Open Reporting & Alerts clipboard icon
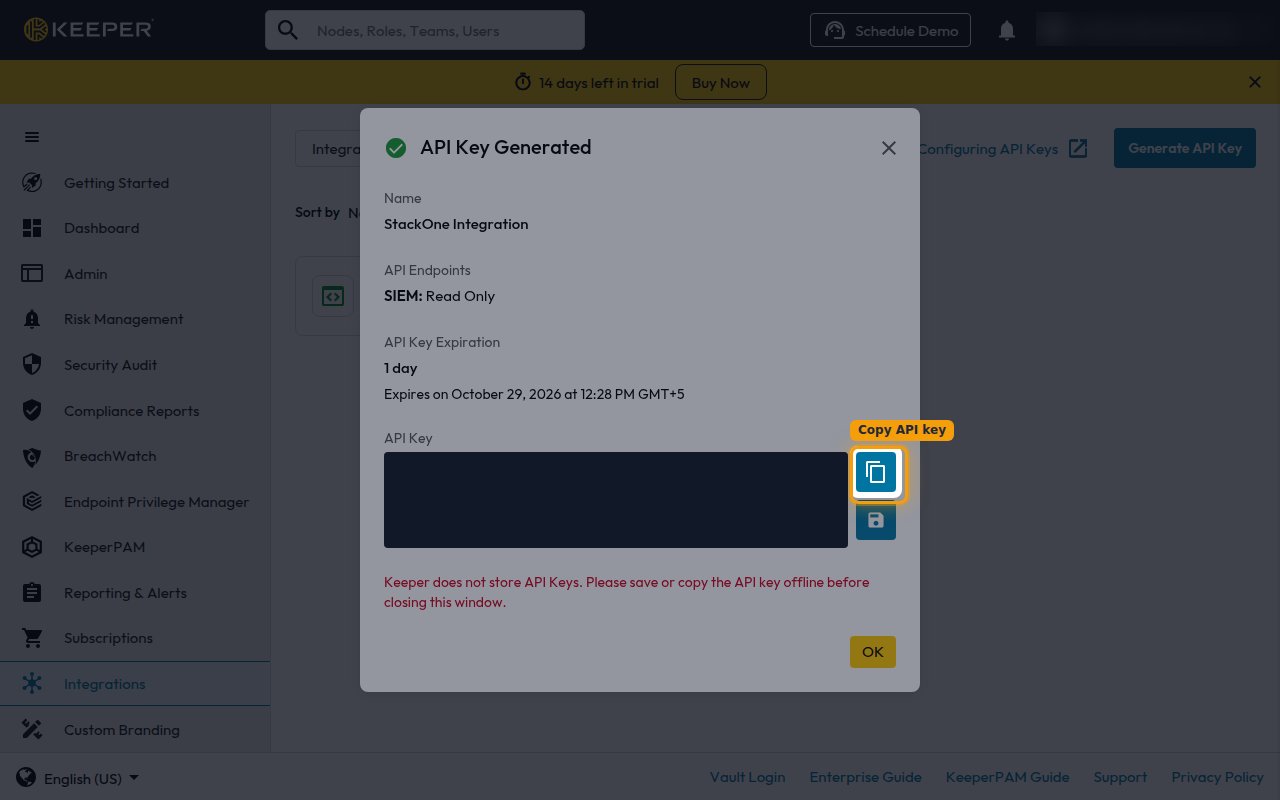The image size is (1280, 800). click(x=32, y=593)
